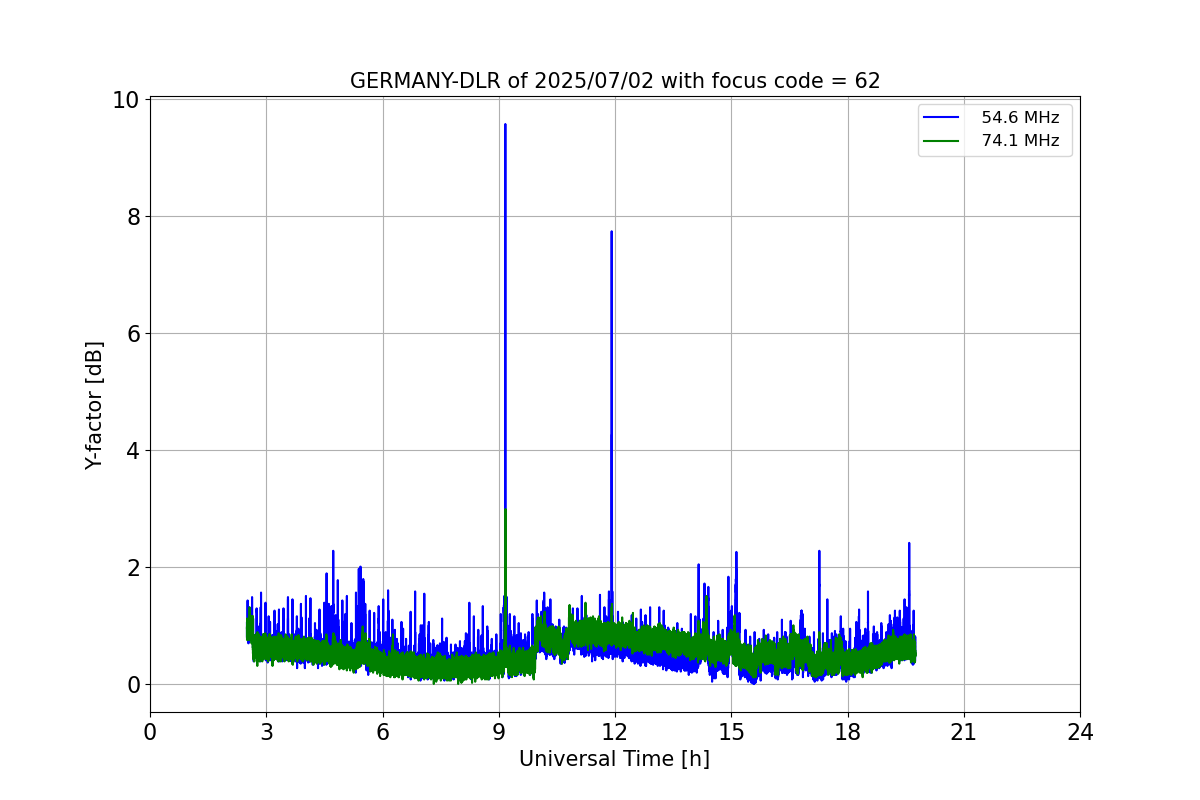Click y-axis tick label 2
This screenshot has width=1200, height=800.
[x=133, y=568]
